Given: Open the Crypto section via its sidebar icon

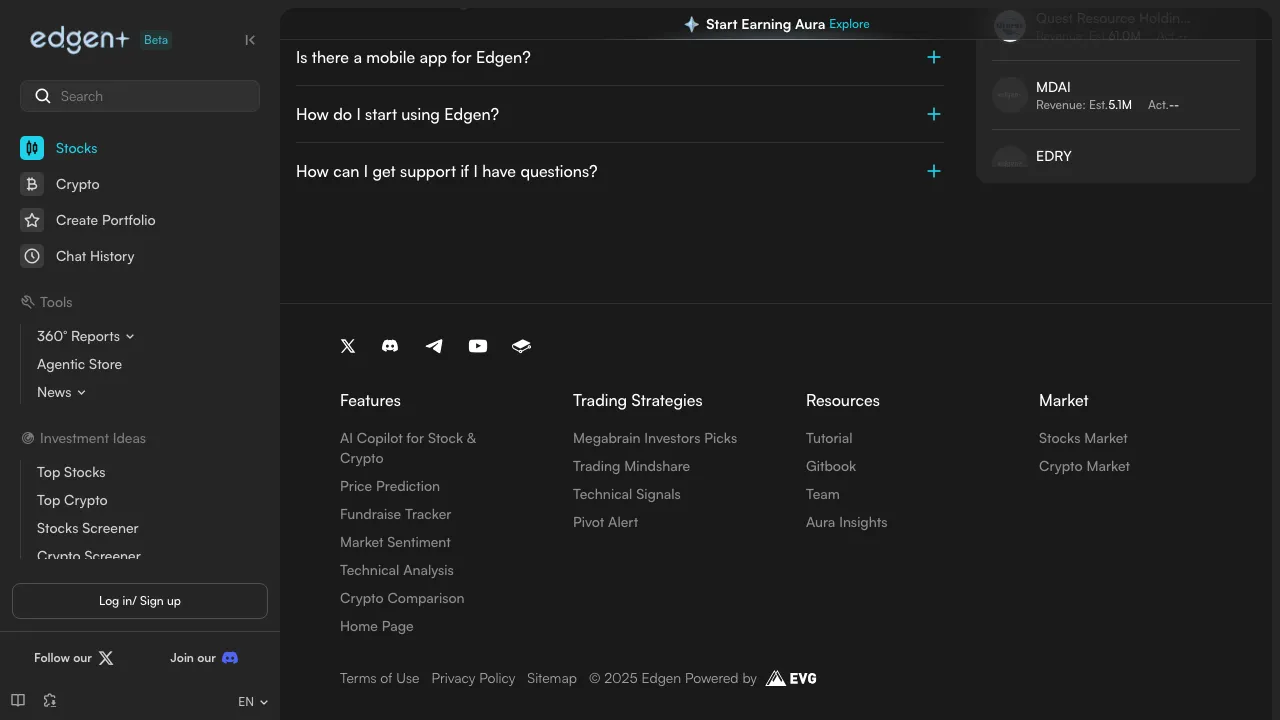Looking at the screenshot, I should tap(31, 184).
